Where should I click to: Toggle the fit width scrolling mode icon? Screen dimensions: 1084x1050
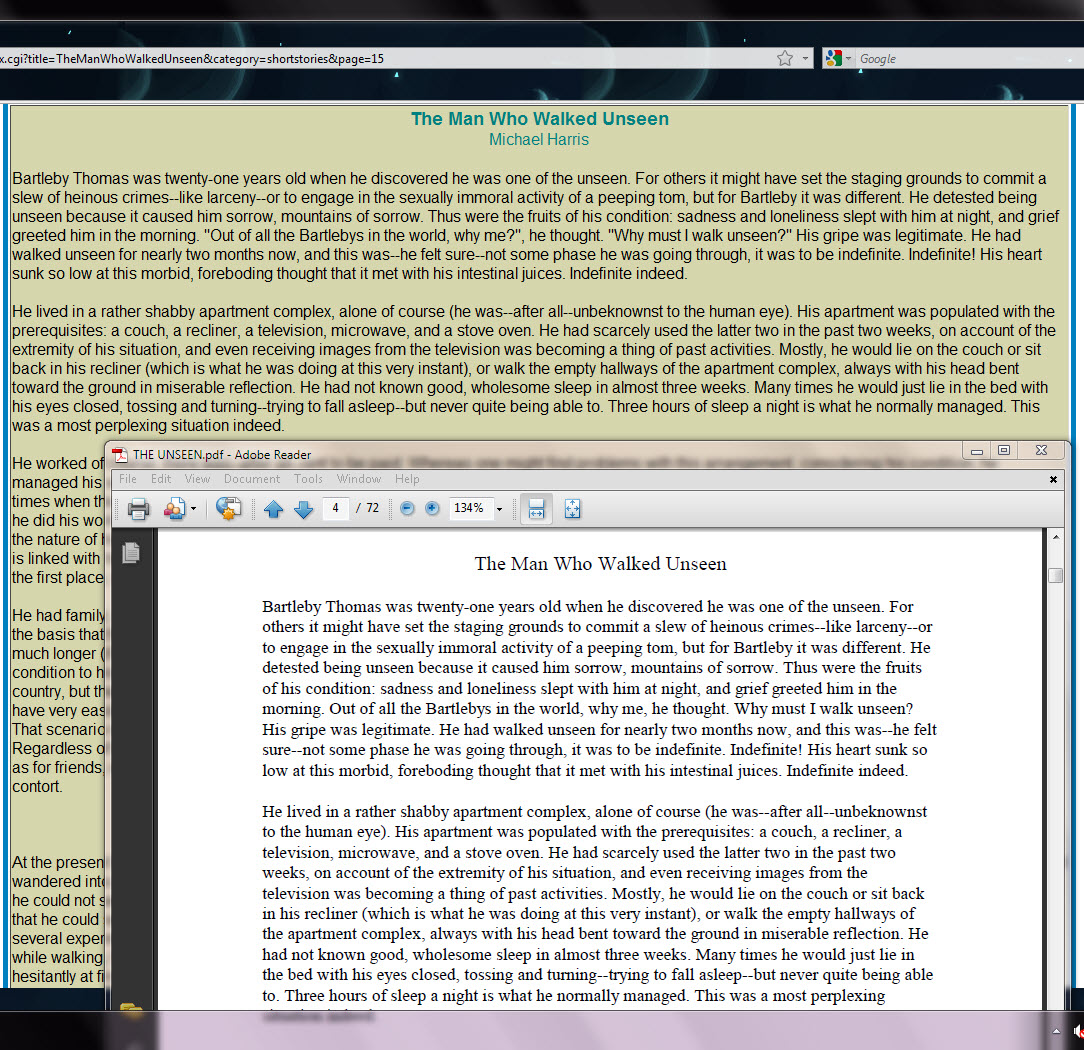coord(536,509)
